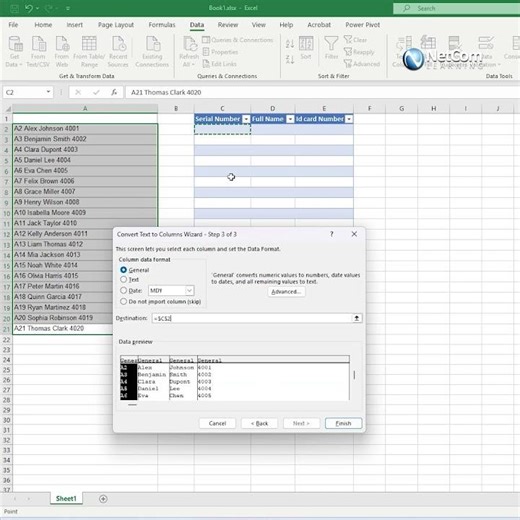Click the Advanced... button

click(286, 292)
